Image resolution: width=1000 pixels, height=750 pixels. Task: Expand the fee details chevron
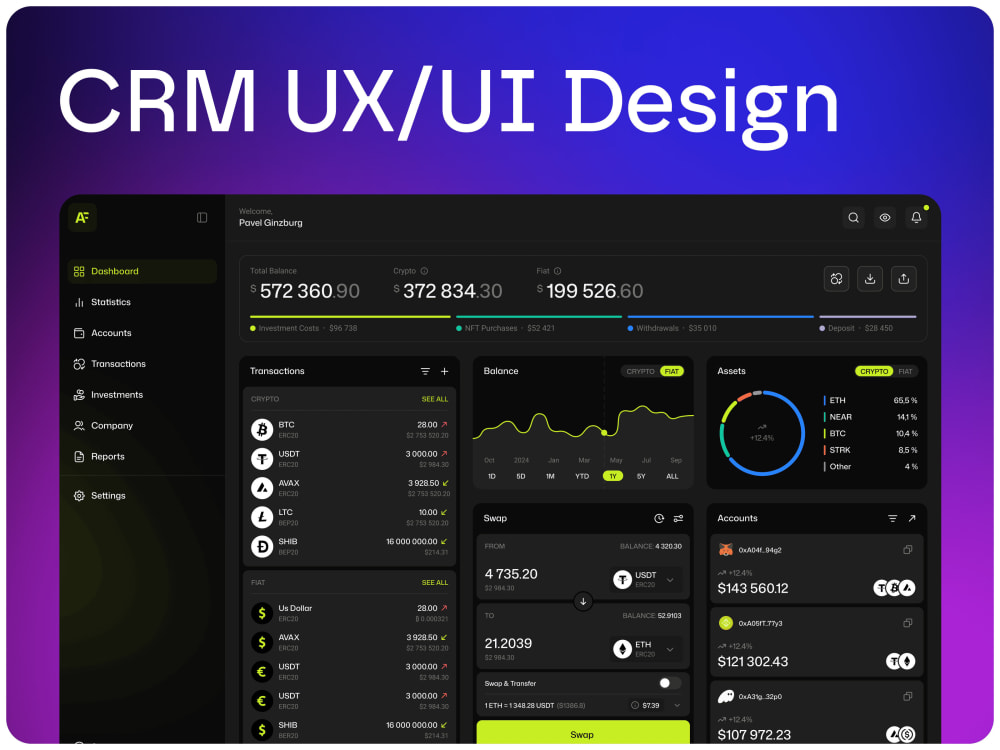point(677,705)
